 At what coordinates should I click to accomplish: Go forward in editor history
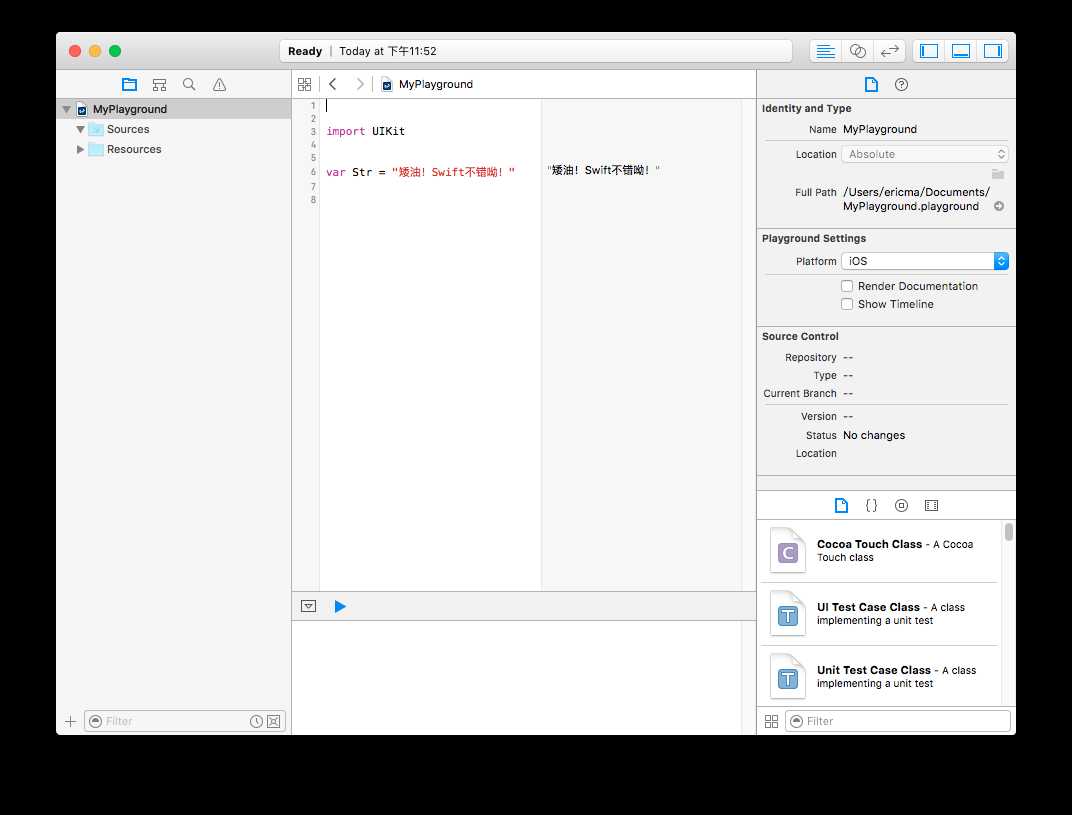360,84
